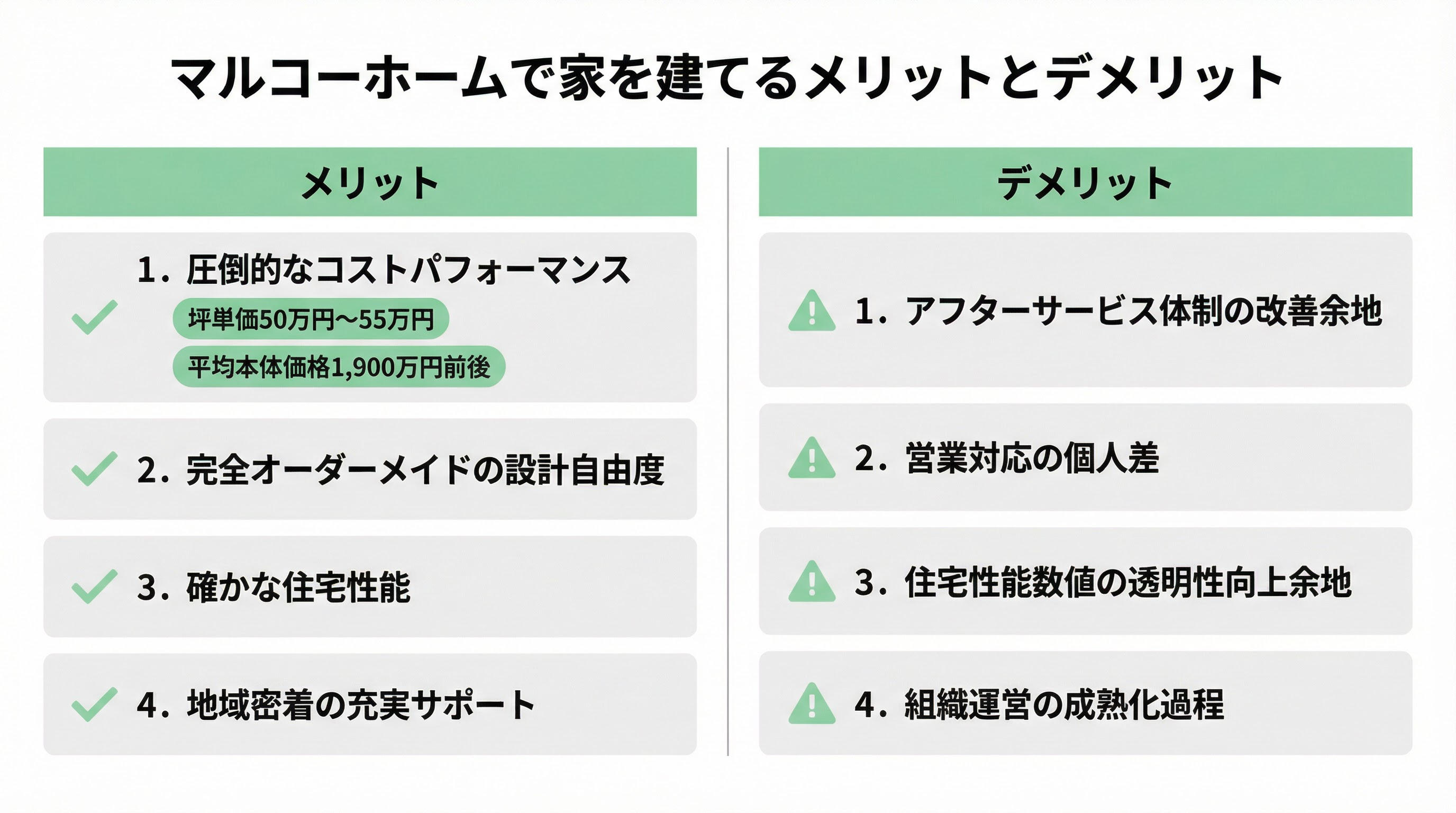Click the text 組織運営の成熟化過程

click(x=1064, y=704)
